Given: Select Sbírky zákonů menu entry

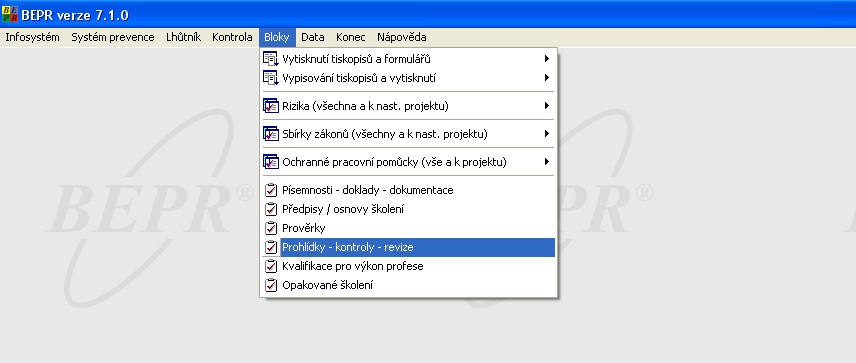Looking at the screenshot, I should pos(408,134).
